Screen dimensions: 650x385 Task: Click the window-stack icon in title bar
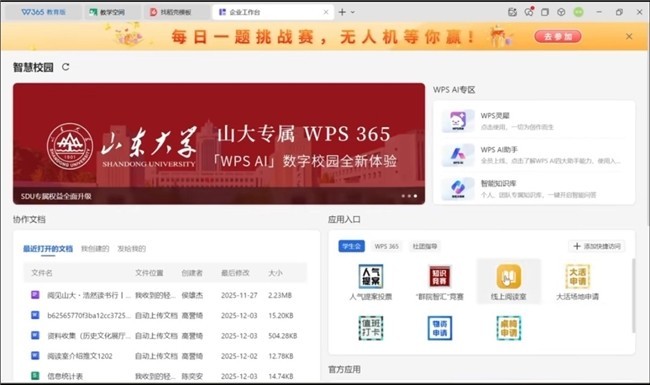tap(545, 12)
